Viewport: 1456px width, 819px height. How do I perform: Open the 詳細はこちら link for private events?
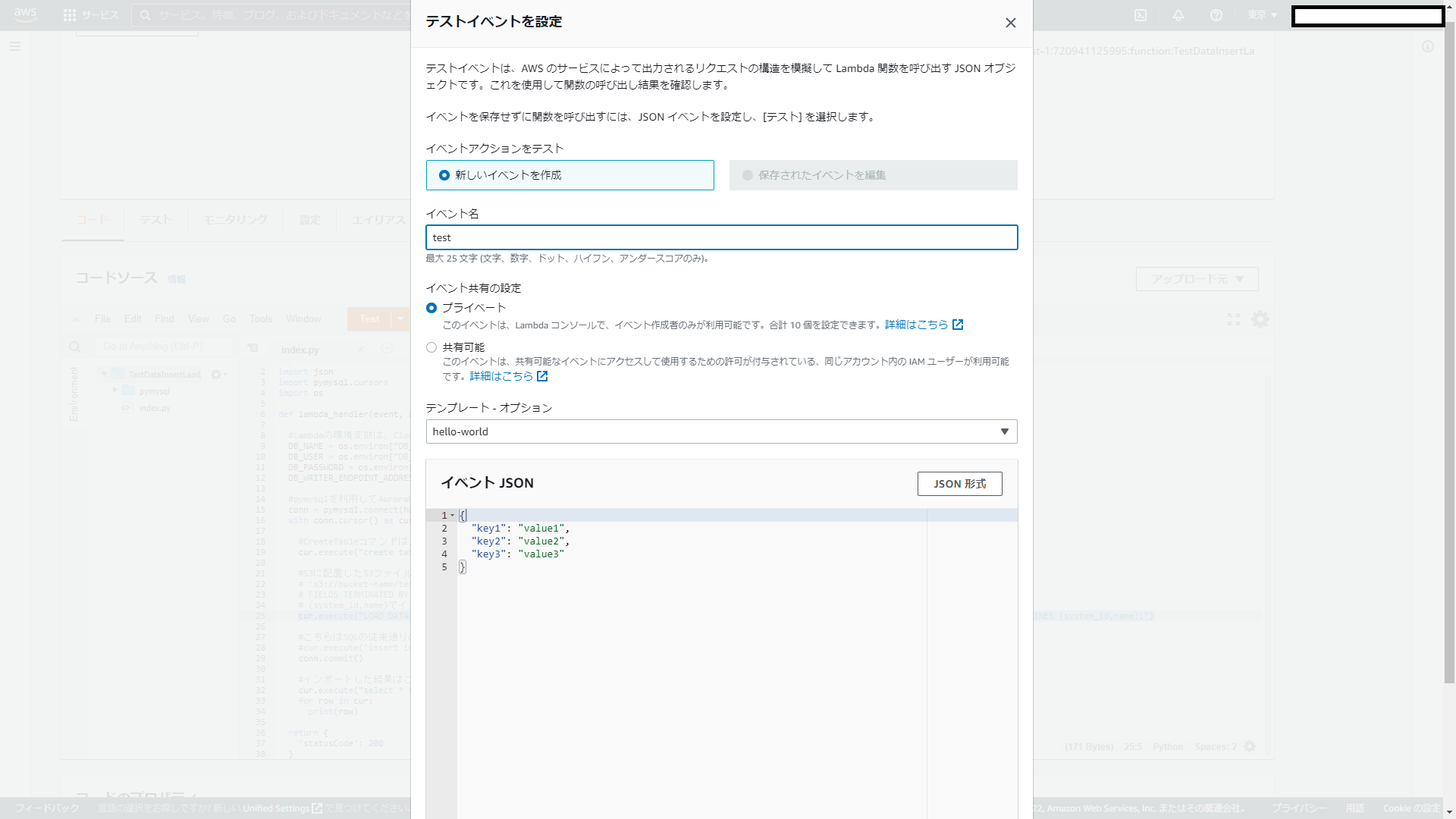point(918,325)
